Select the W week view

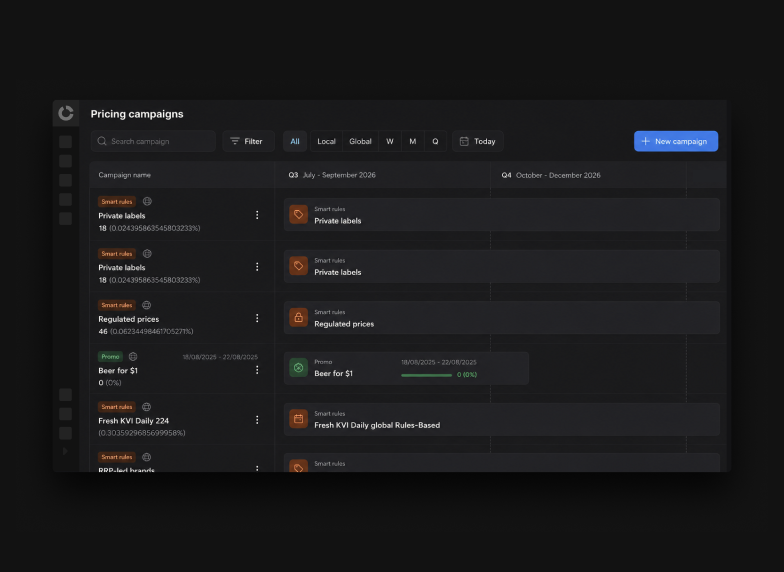390,142
